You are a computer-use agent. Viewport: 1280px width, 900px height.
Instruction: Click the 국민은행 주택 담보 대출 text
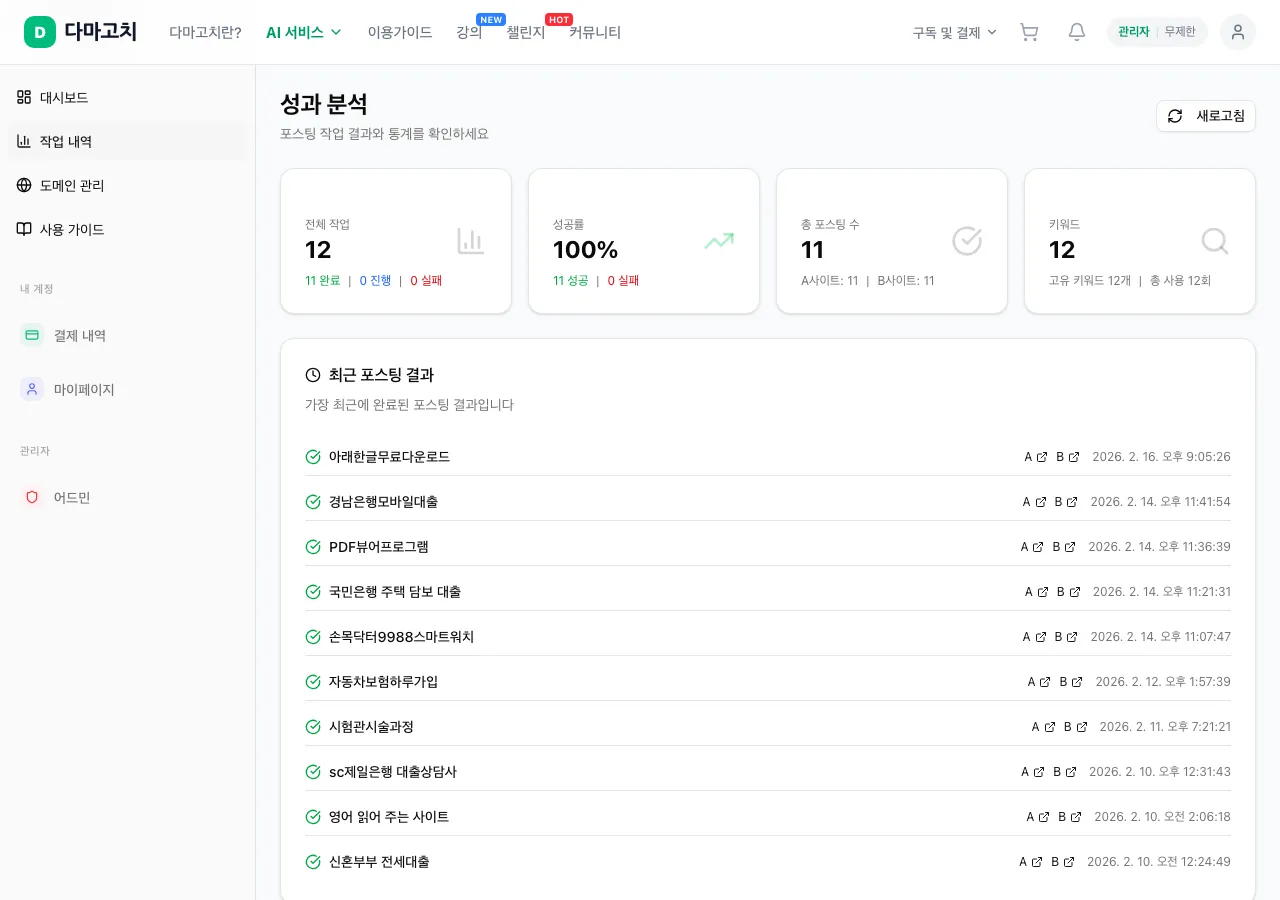click(x=395, y=592)
